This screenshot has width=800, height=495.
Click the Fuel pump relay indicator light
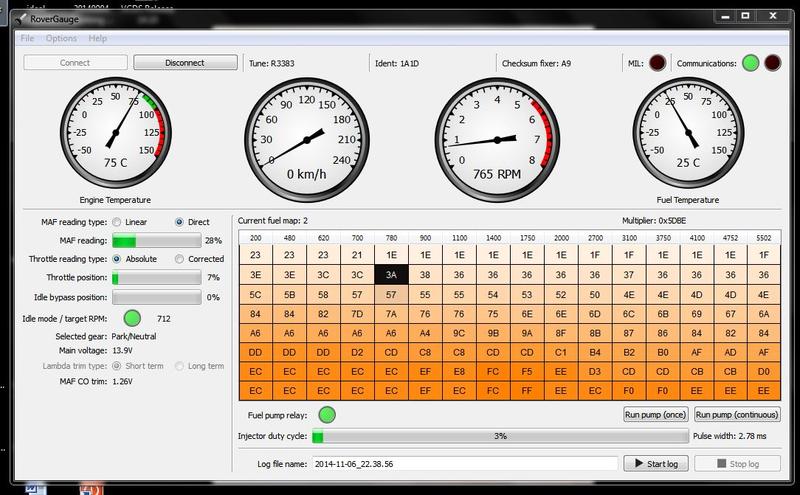point(327,414)
